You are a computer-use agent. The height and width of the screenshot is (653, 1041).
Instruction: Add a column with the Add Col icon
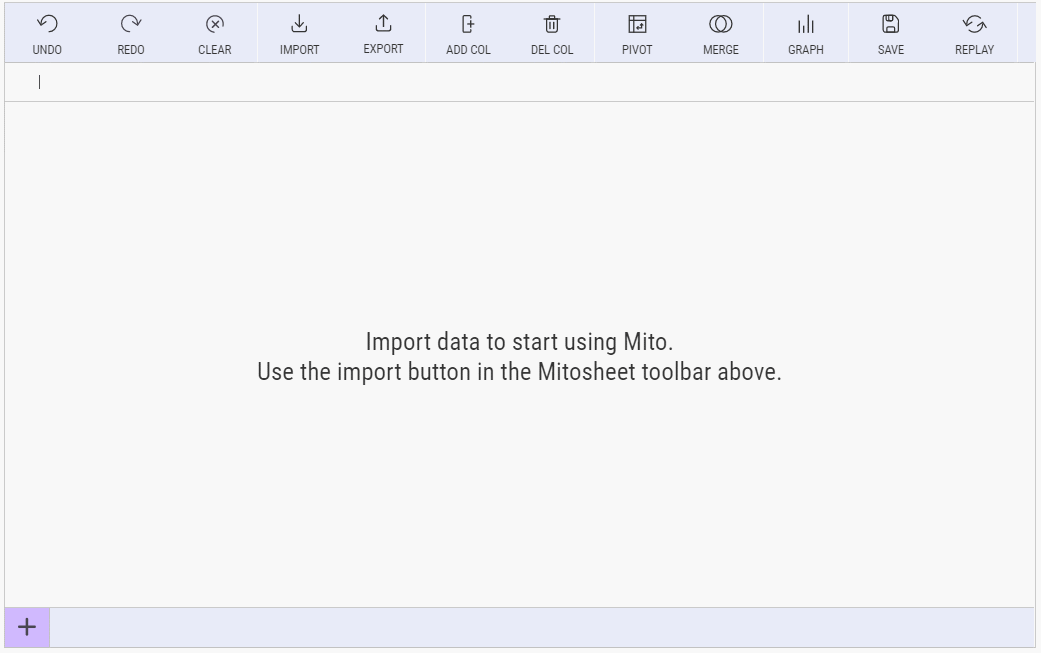[468, 24]
